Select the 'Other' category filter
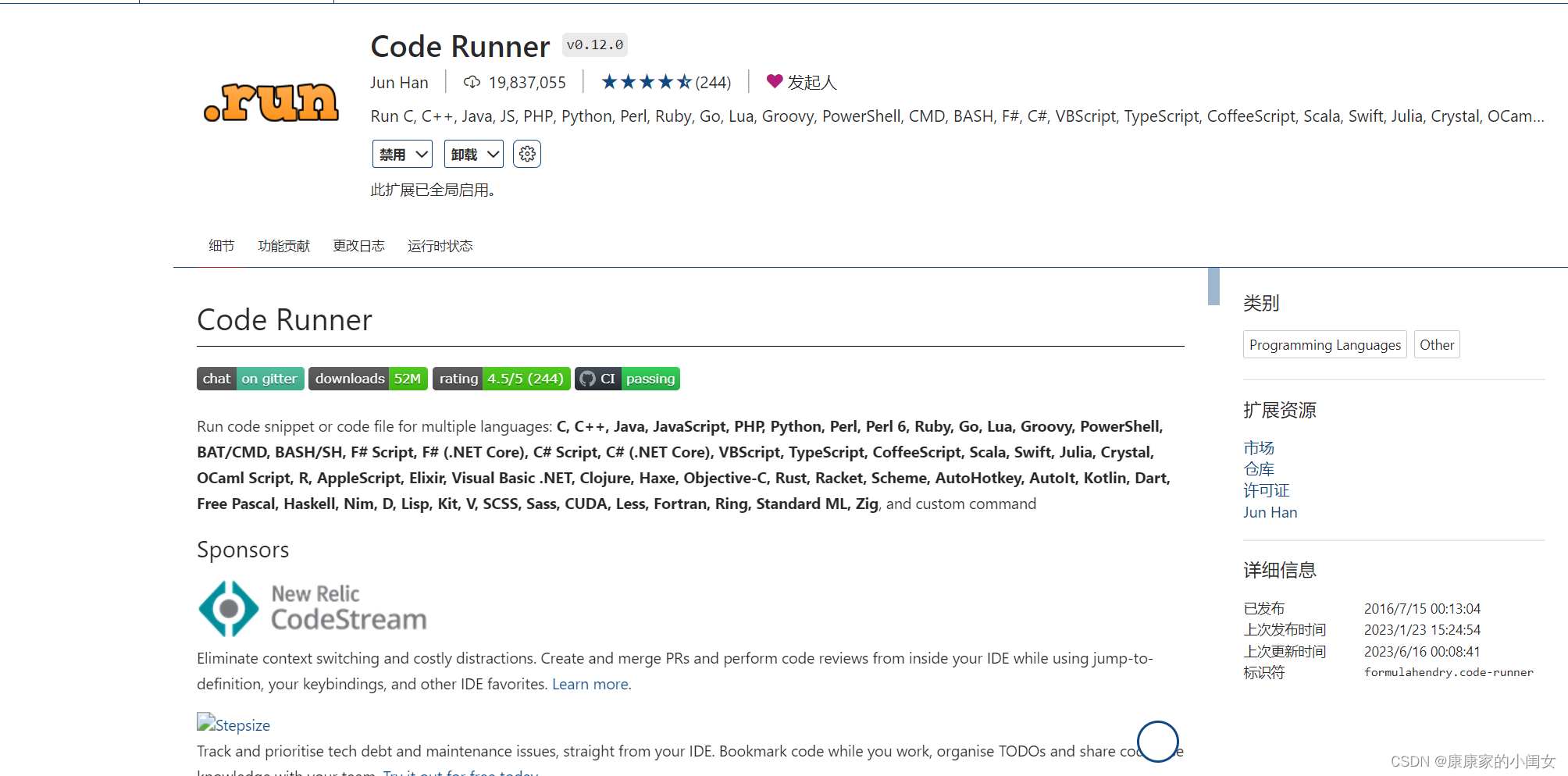 click(1436, 344)
